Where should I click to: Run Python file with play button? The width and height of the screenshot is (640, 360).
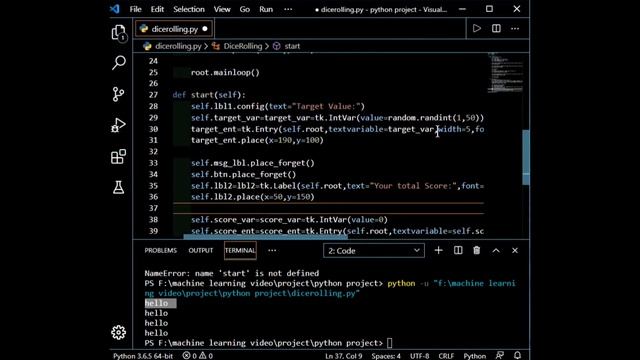pos(476,29)
